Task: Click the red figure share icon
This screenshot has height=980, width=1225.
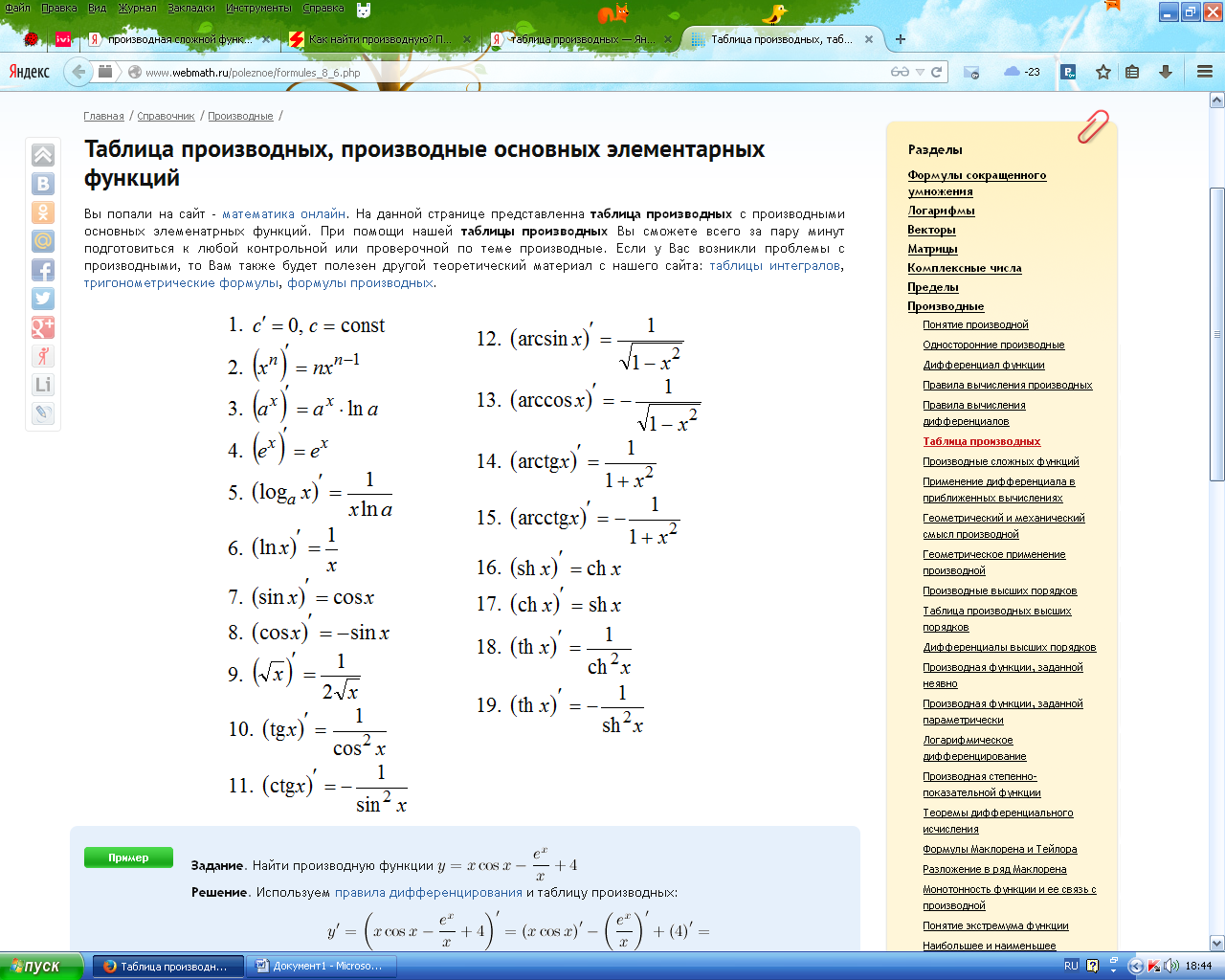Action: [x=43, y=356]
